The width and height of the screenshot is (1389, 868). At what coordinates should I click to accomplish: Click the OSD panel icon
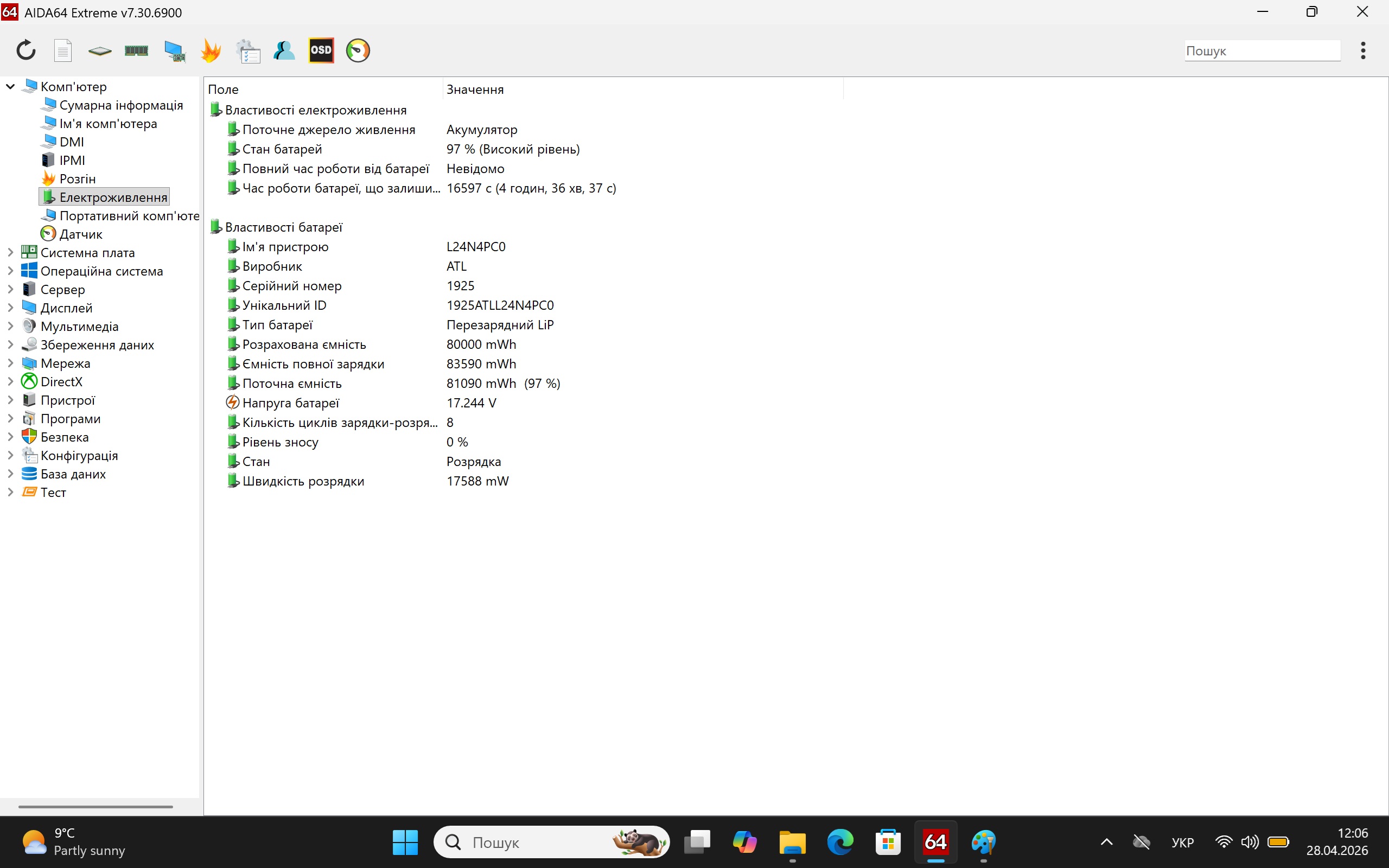[x=321, y=50]
